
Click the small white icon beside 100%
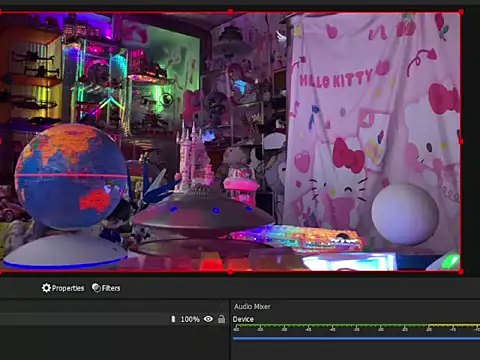click(173, 319)
